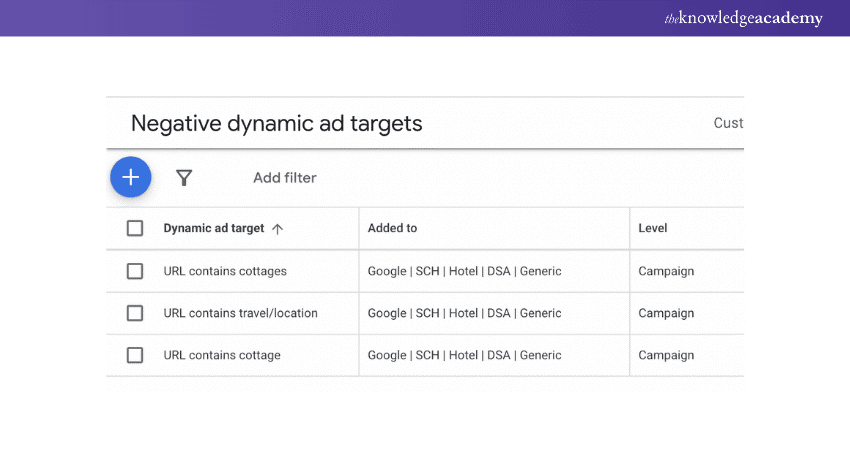Select the text URL contains cottage
The height and width of the screenshot is (450, 850).
[x=222, y=355]
